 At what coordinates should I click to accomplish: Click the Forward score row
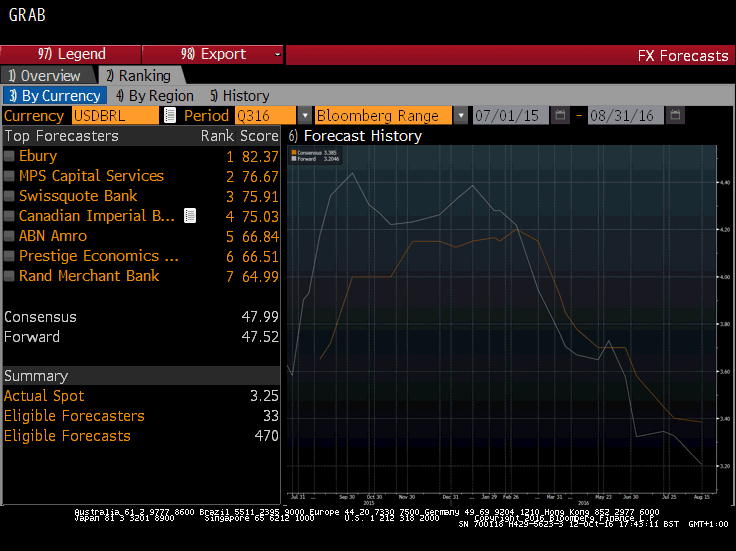click(141, 337)
